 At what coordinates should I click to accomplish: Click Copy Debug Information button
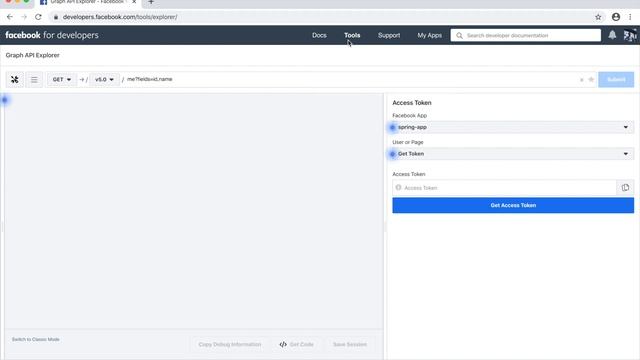(230, 344)
